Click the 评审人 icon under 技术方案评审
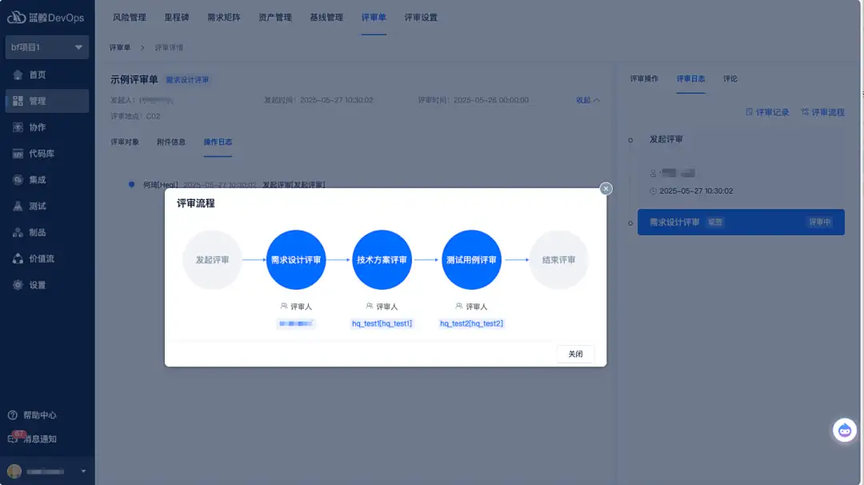Viewport: 864px width, 485px height. (x=369, y=306)
